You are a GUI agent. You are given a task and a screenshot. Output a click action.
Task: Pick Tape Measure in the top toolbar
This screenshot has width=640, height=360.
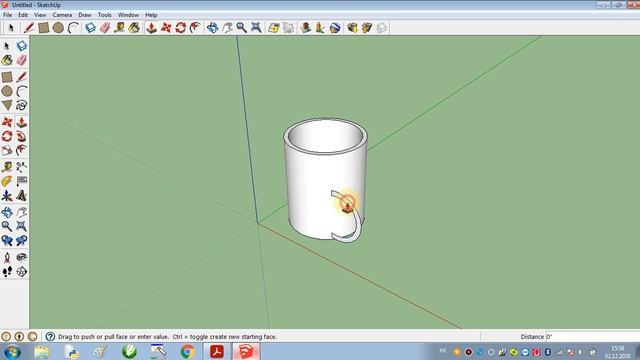pyautogui.click(x=120, y=28)
